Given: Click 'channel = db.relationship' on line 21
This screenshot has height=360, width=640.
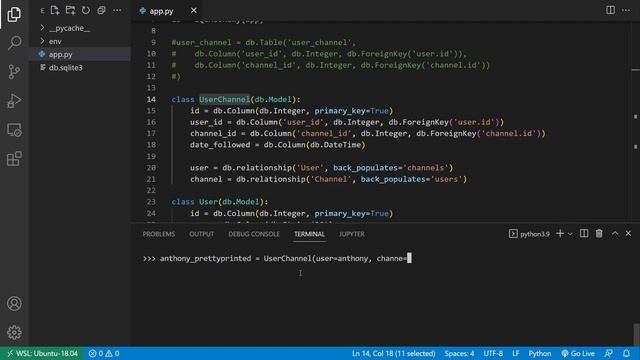Looking at the screenshot, I should pyautogui.click(x=247, y=179).
